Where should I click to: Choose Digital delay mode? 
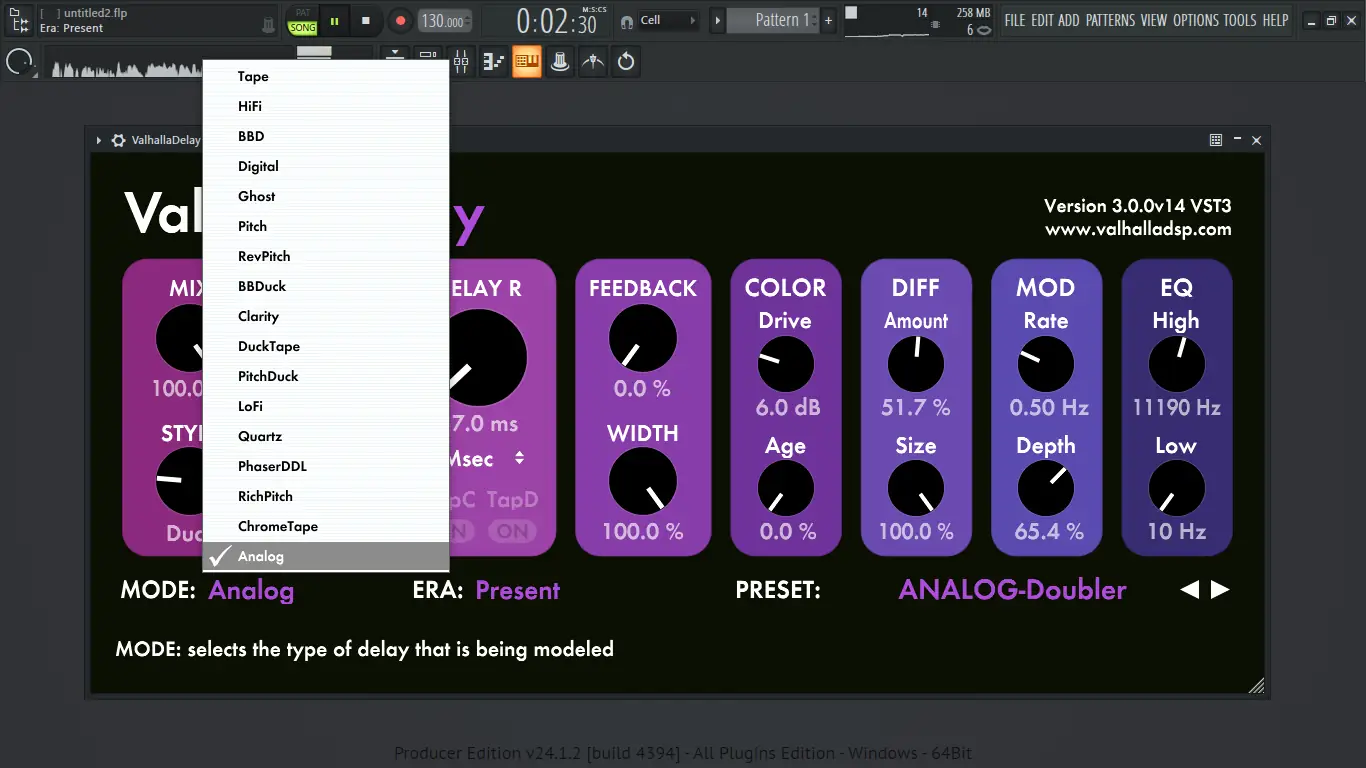pyautogui.click(x=326, y=166)
